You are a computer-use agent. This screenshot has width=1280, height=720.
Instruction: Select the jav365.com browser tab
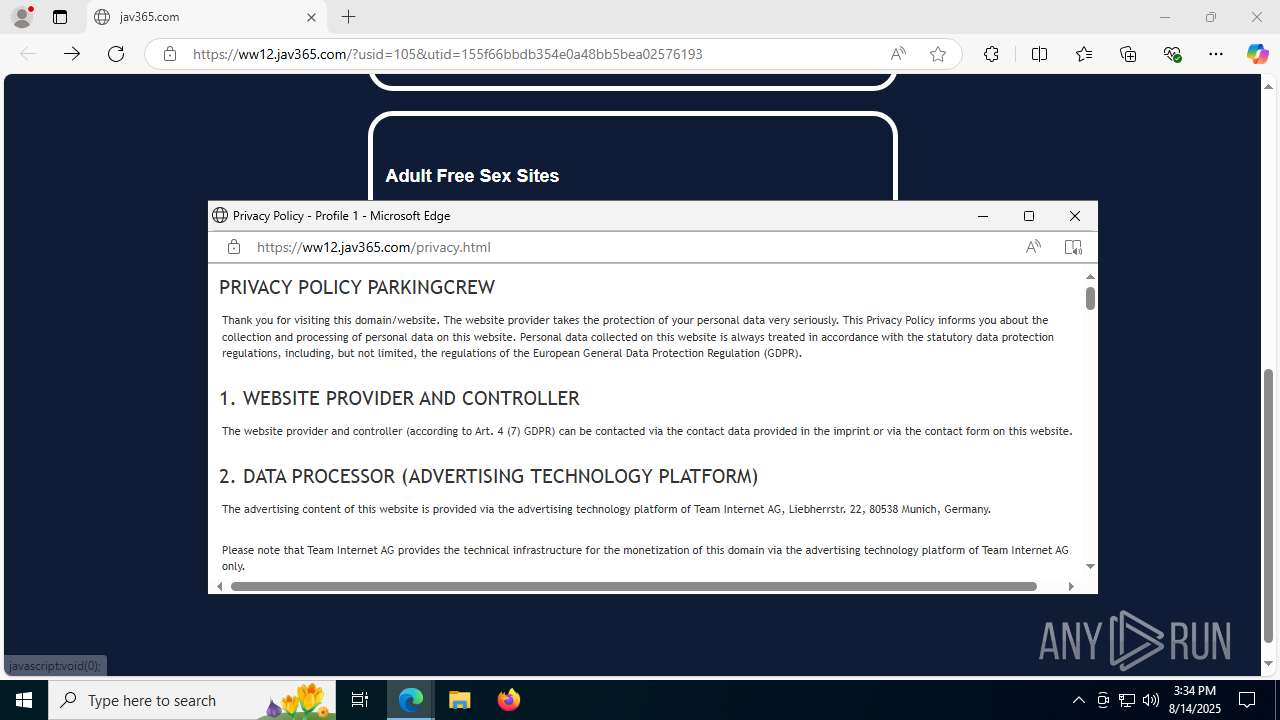(207, 17)
